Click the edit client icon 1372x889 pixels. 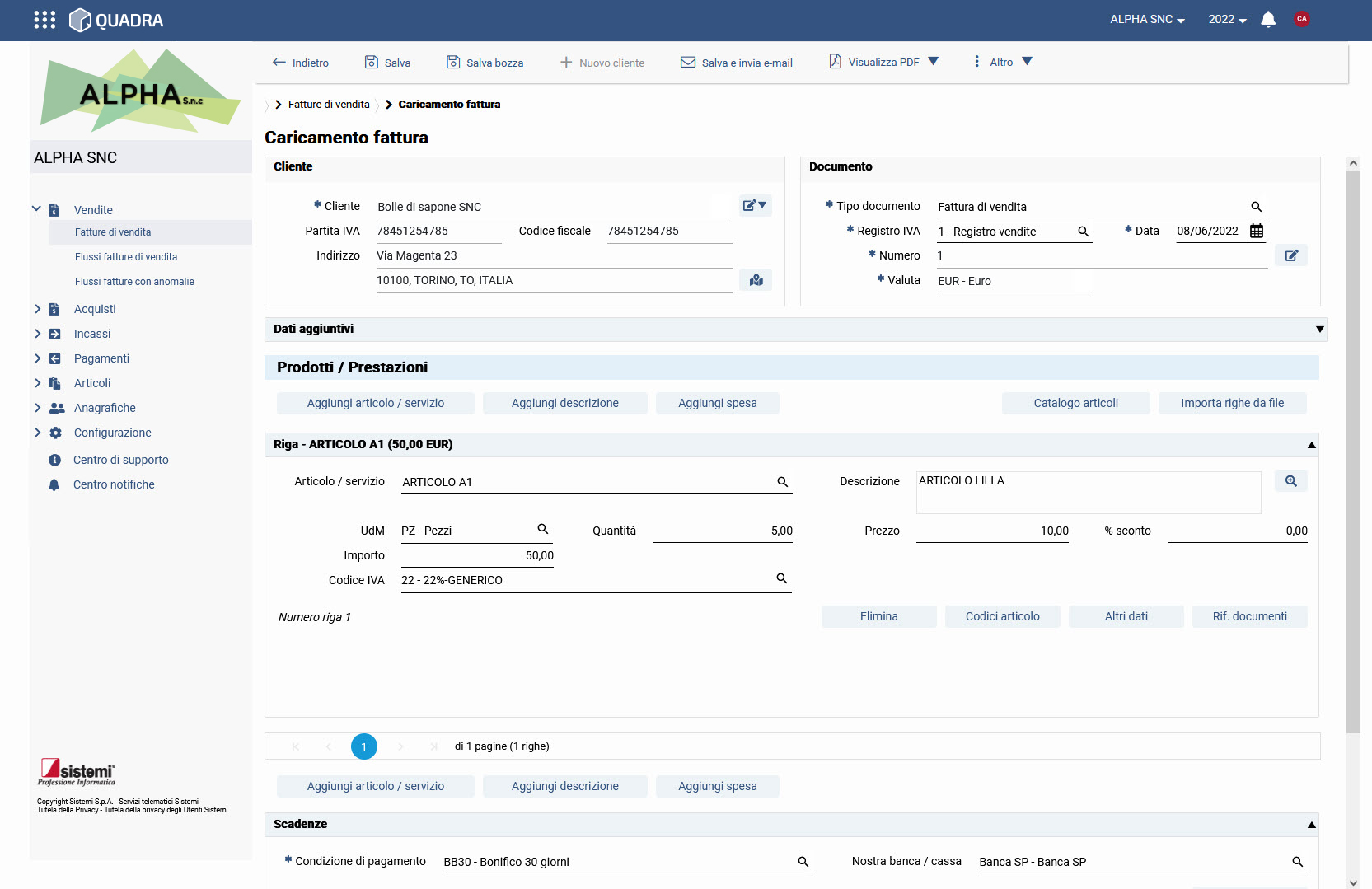(x=755, y=205)
